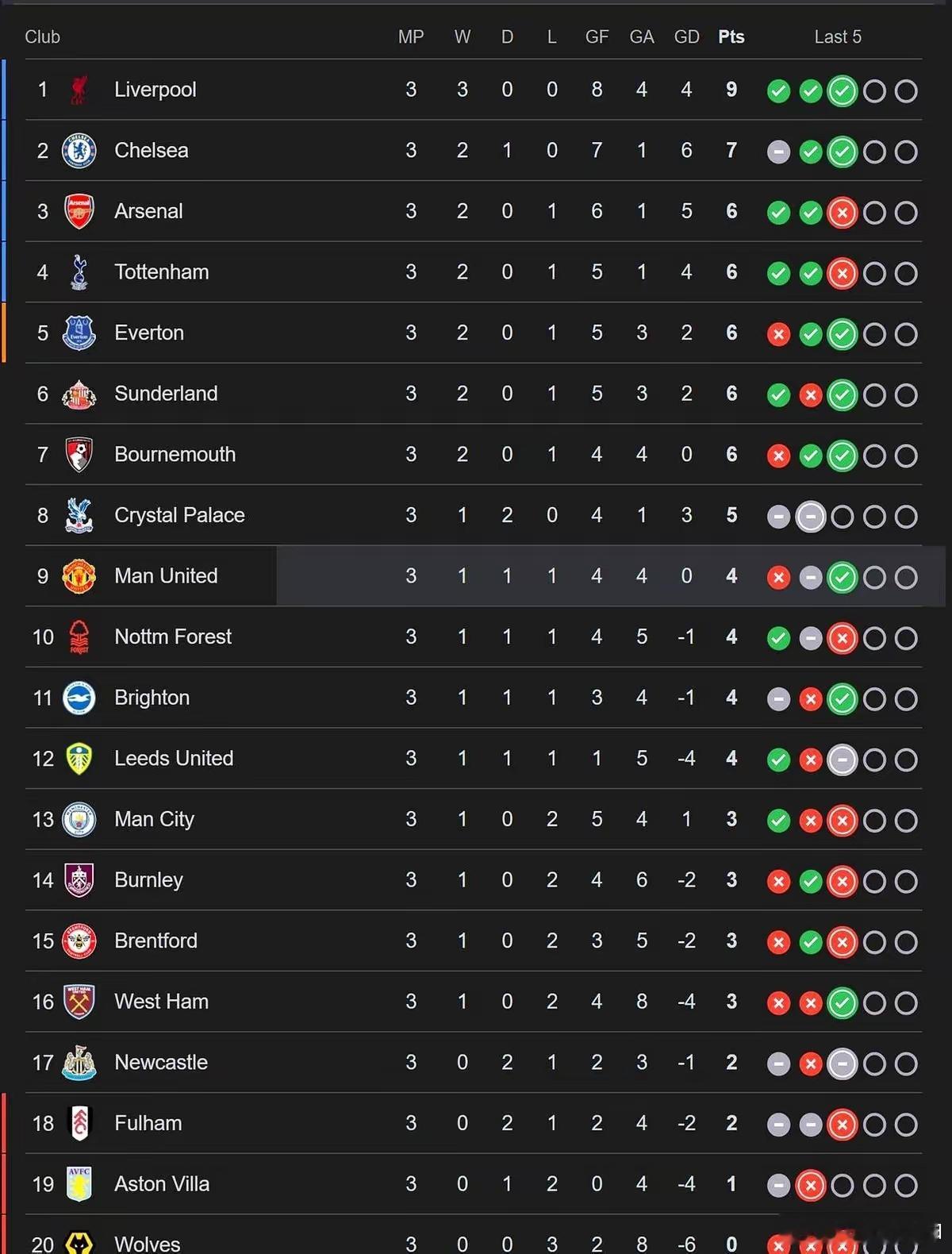The width and height of the screenshot is (952, 1254).
Task: Open the Man City team link
Action: tap(154, 819)
